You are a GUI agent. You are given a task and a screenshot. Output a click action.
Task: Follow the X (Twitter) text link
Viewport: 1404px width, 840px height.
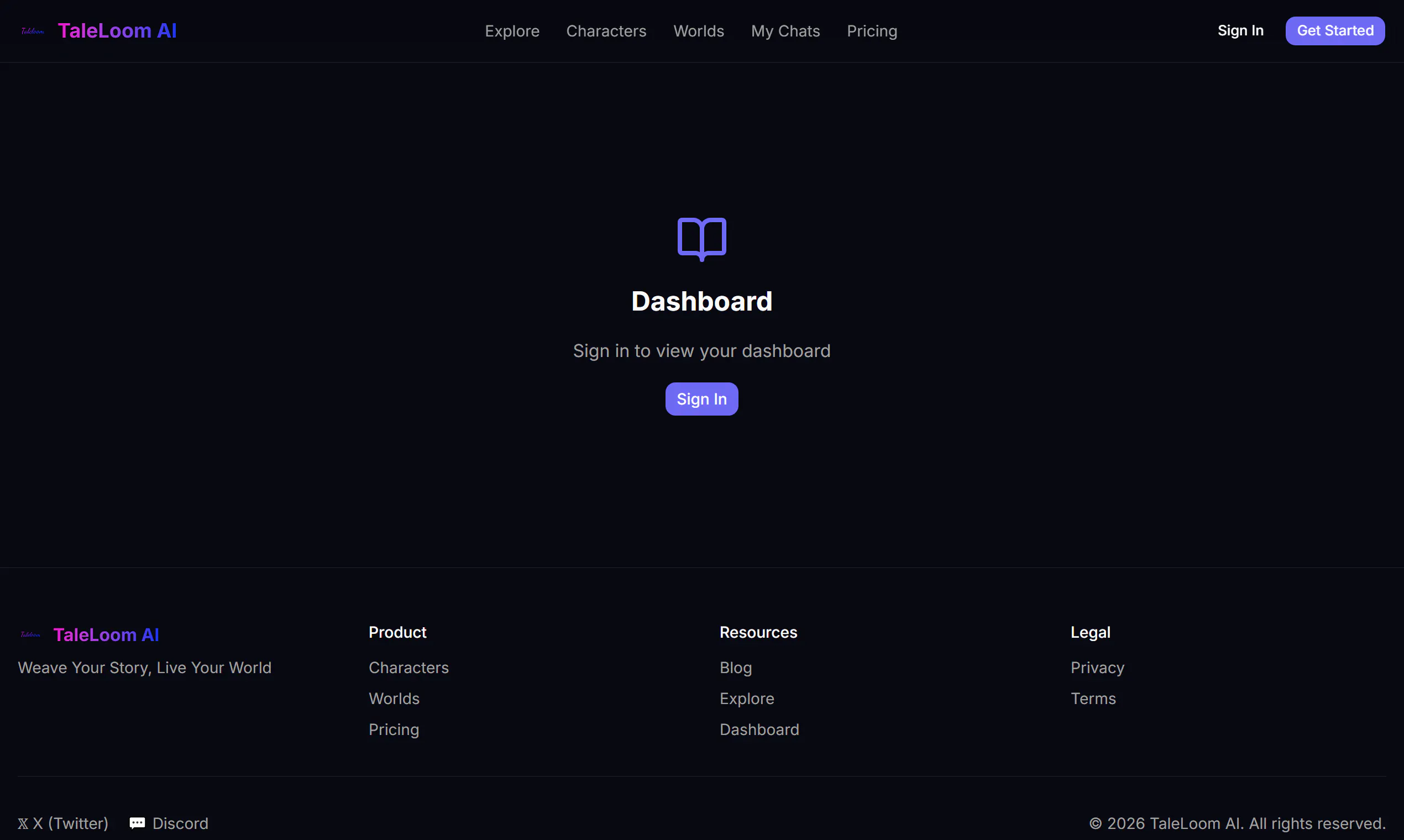point(70,823)
